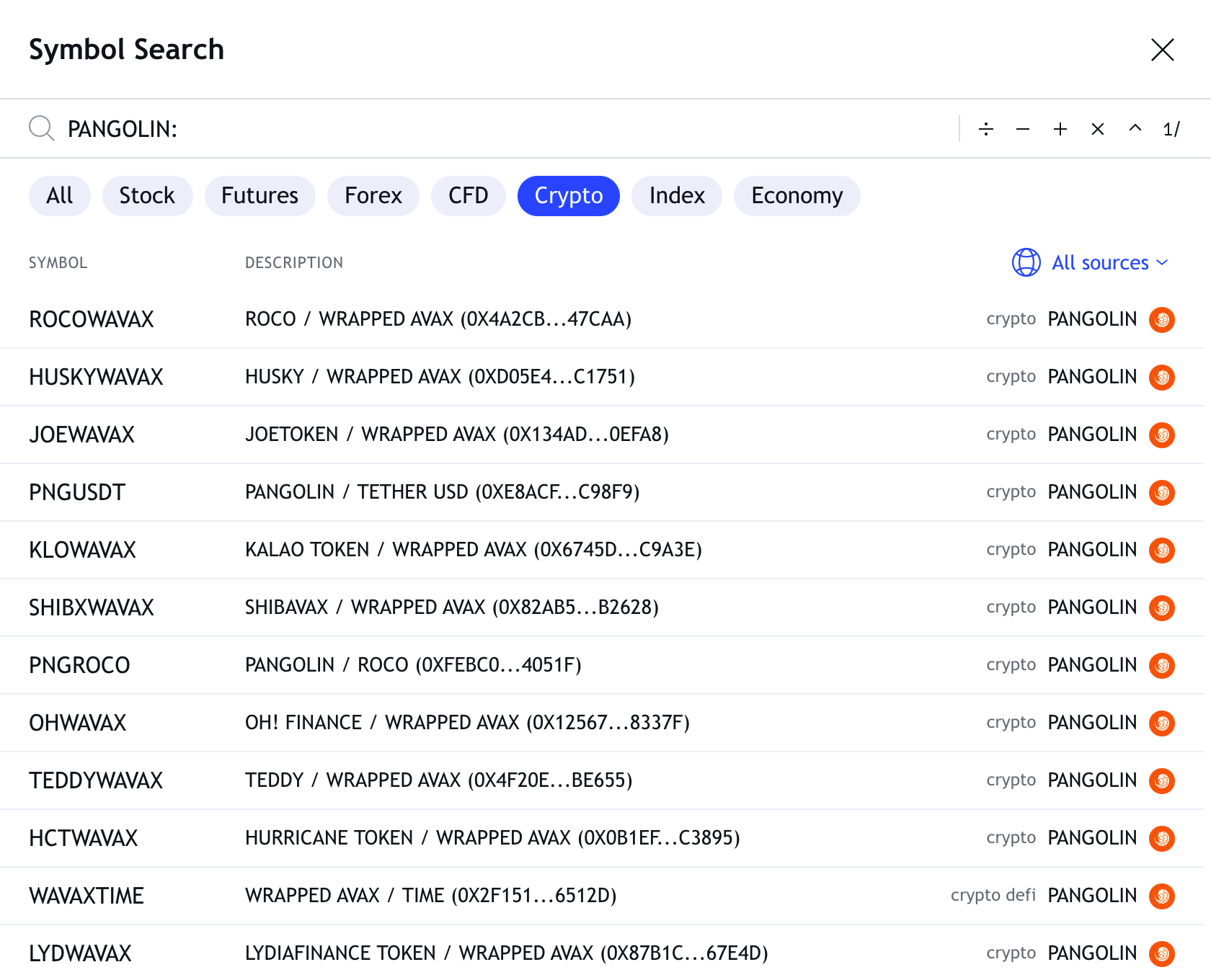Click the search magnifier icon
The width and height of the screenshot is (1211, 980).
42,128
